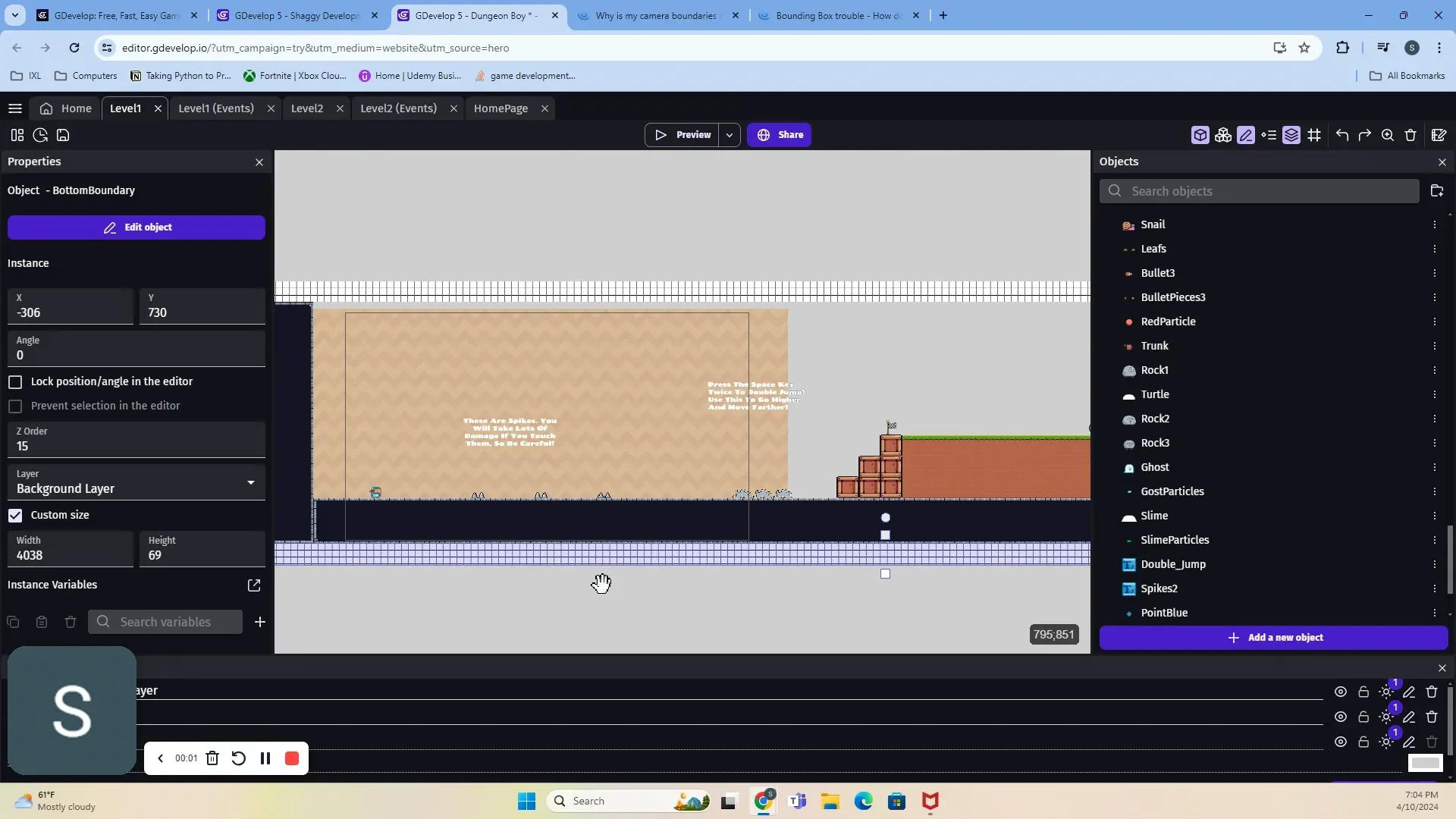This screenshot has width=1456, height=819.
Task: Click the add instance variable plus icon
Action: point(259,622)
